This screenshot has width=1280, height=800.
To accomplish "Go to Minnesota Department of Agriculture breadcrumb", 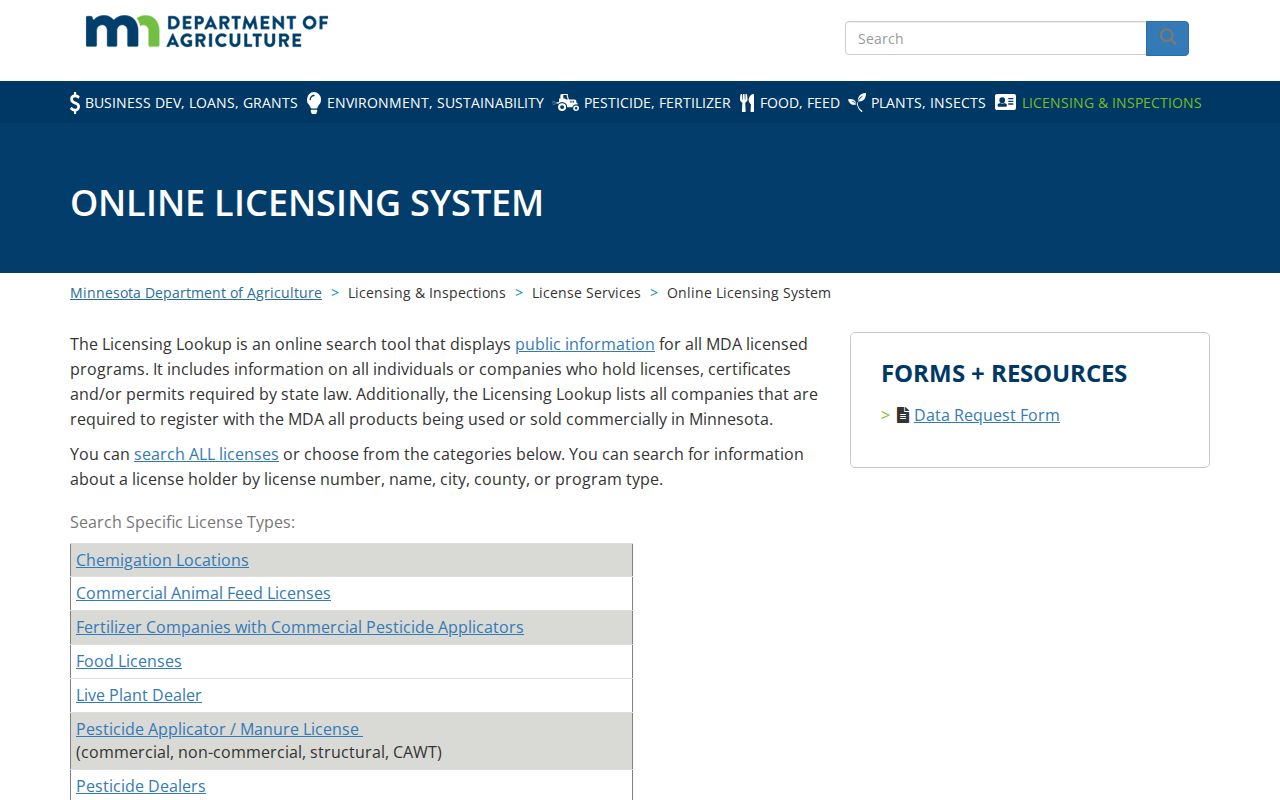I will (x=196, y=293).
